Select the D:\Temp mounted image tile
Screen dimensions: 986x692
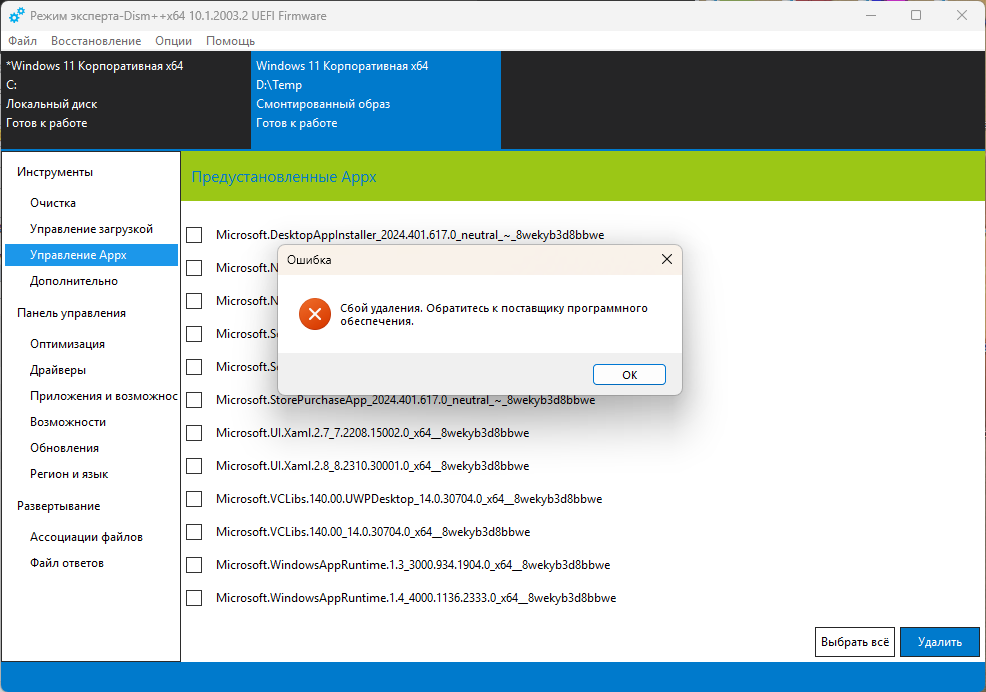point(376,100)
